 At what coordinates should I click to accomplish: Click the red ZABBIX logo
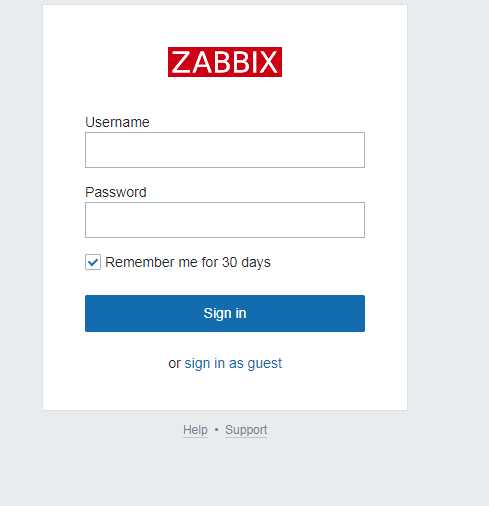(225, 62)
